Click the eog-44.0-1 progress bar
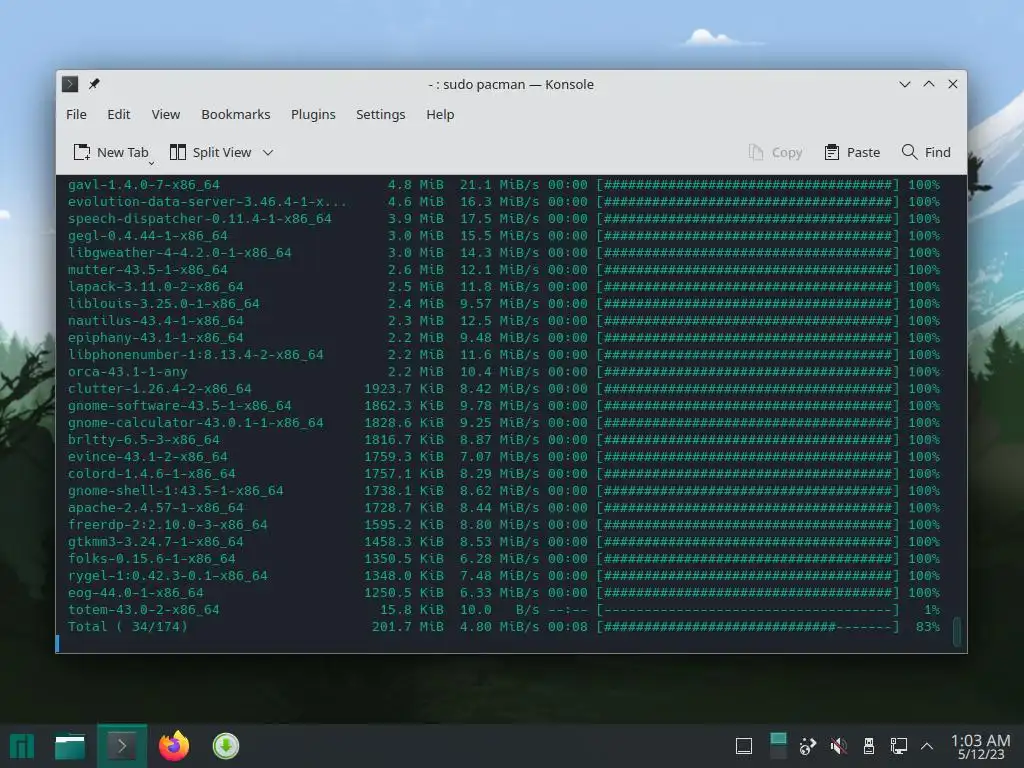Screen dimensions: 1024x768 [x=748, y=593]
